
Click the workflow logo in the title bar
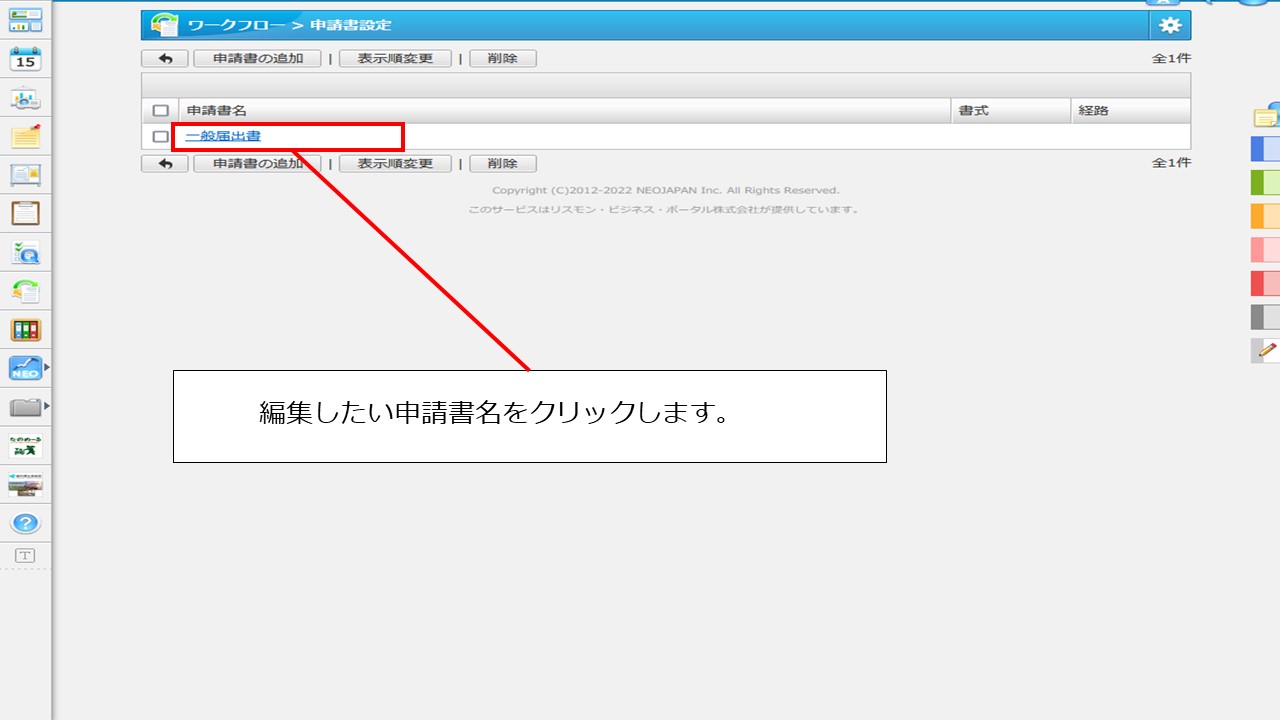165,25
